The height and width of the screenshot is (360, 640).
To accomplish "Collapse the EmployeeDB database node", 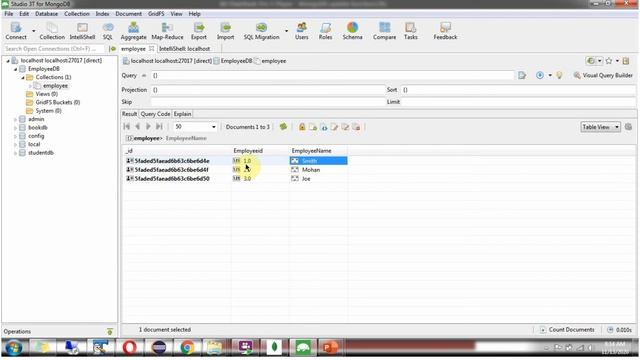I will (x=16, y=69).
